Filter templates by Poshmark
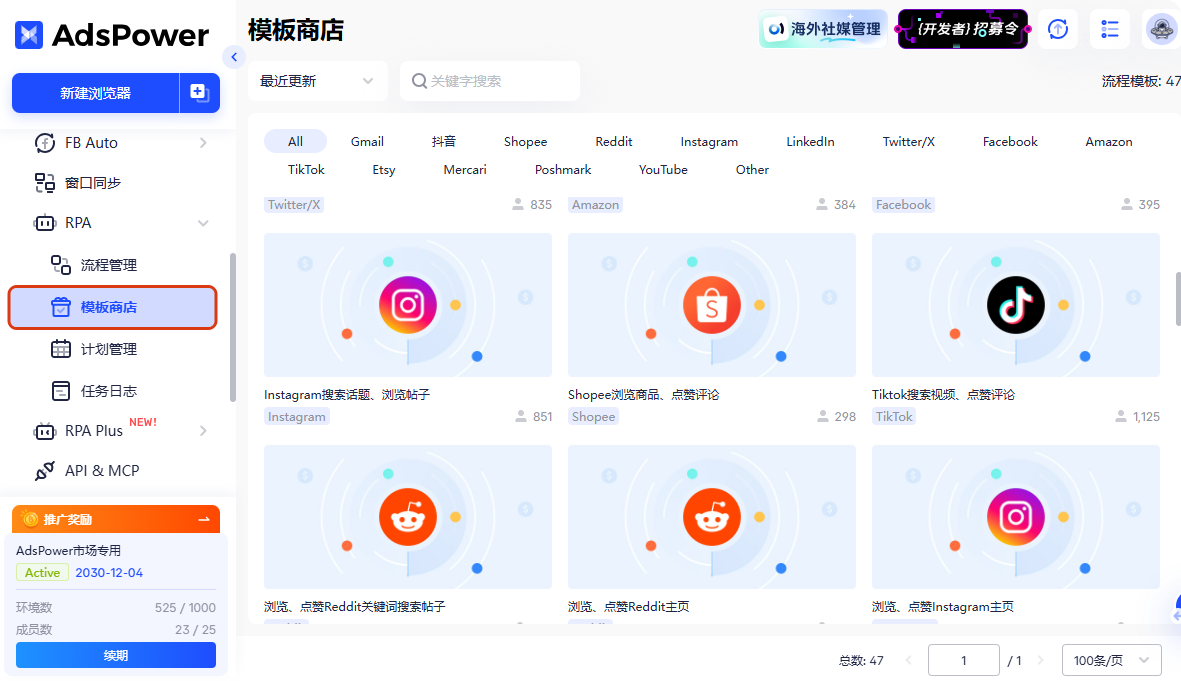The height and width of the screenshot is (681, 1181). click(563, 169)
